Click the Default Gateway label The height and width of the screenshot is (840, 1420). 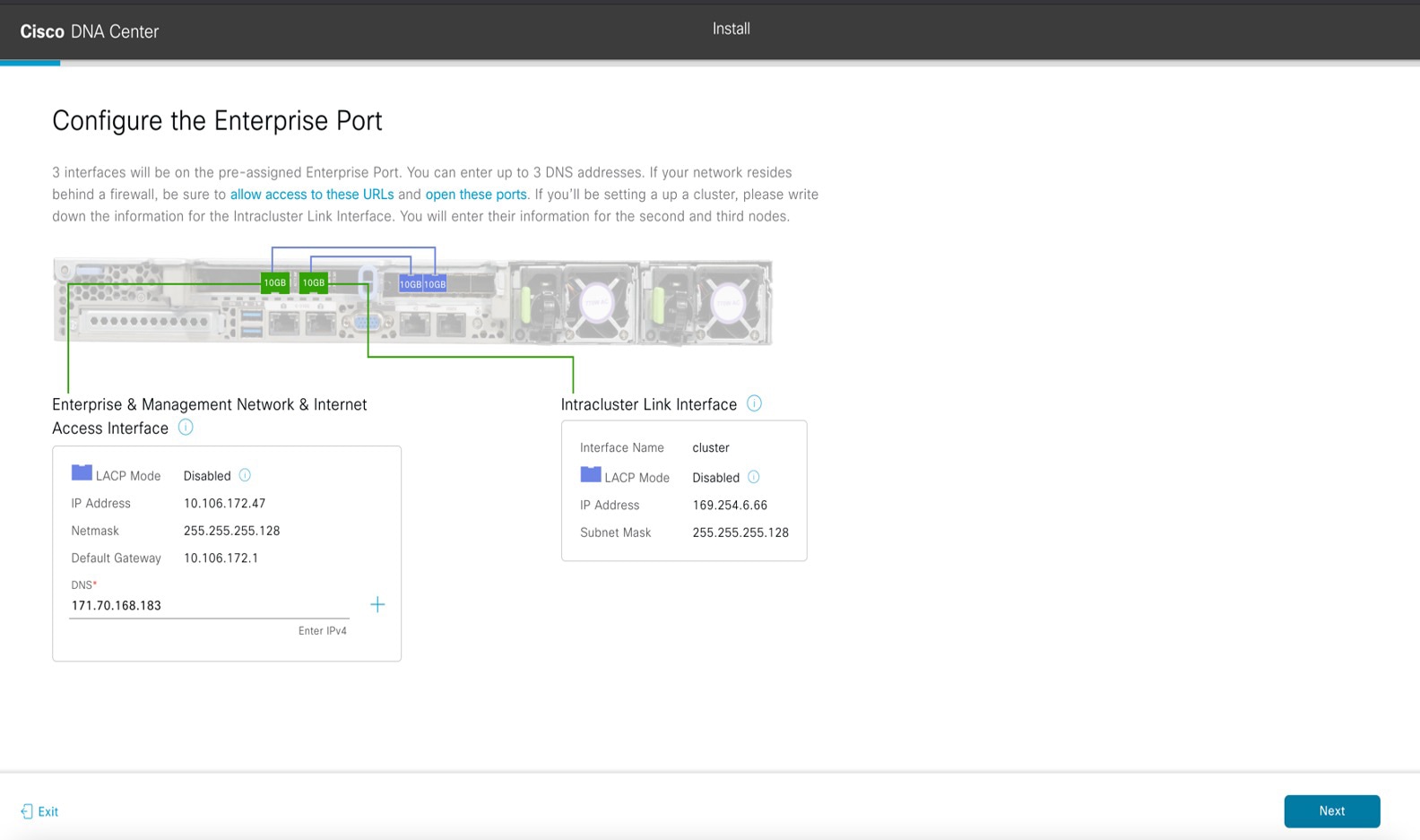tap(117, 558)
